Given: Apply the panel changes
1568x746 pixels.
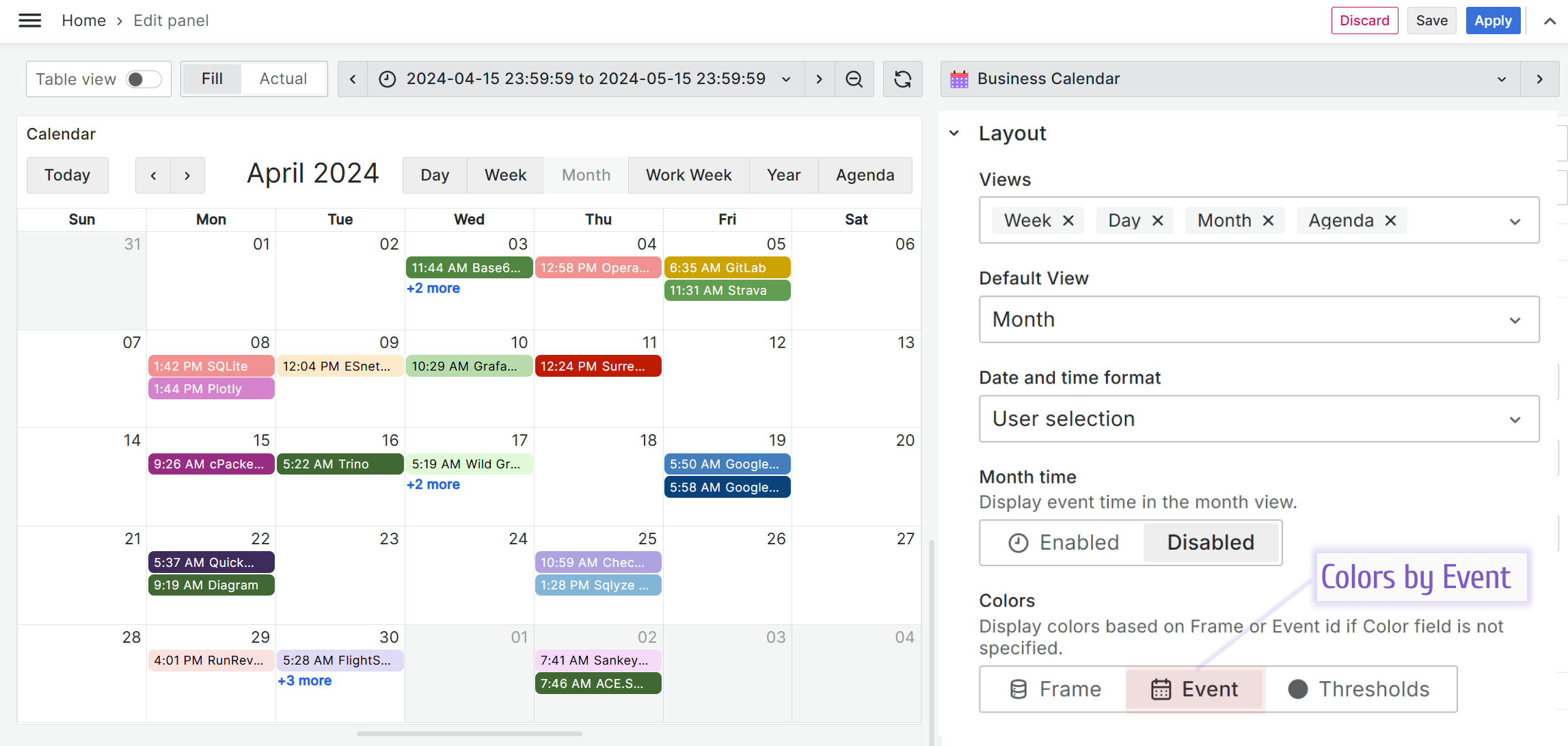Looking at the screenshot, I should click(x=1493, y=21).
